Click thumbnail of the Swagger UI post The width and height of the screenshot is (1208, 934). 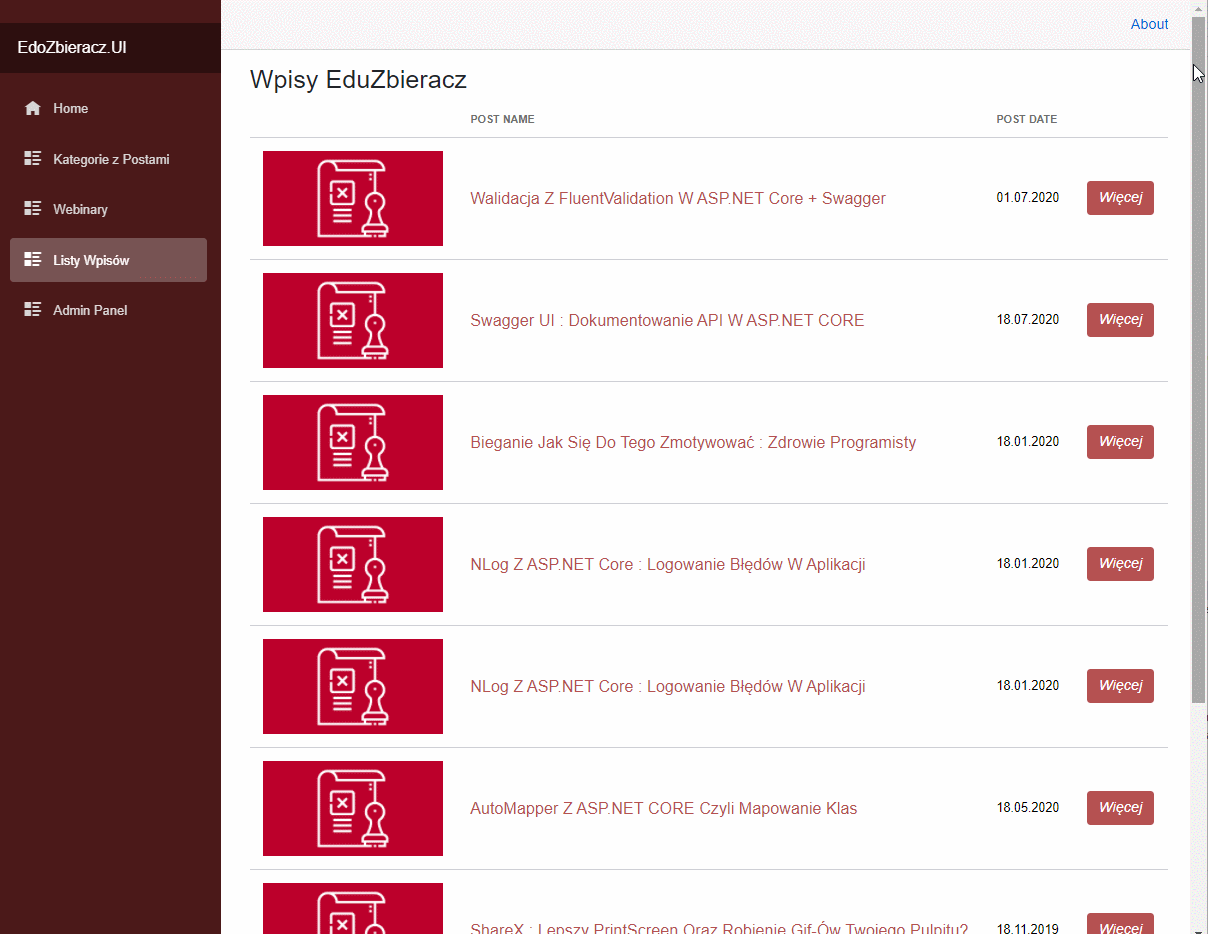[x=353, y=320]
